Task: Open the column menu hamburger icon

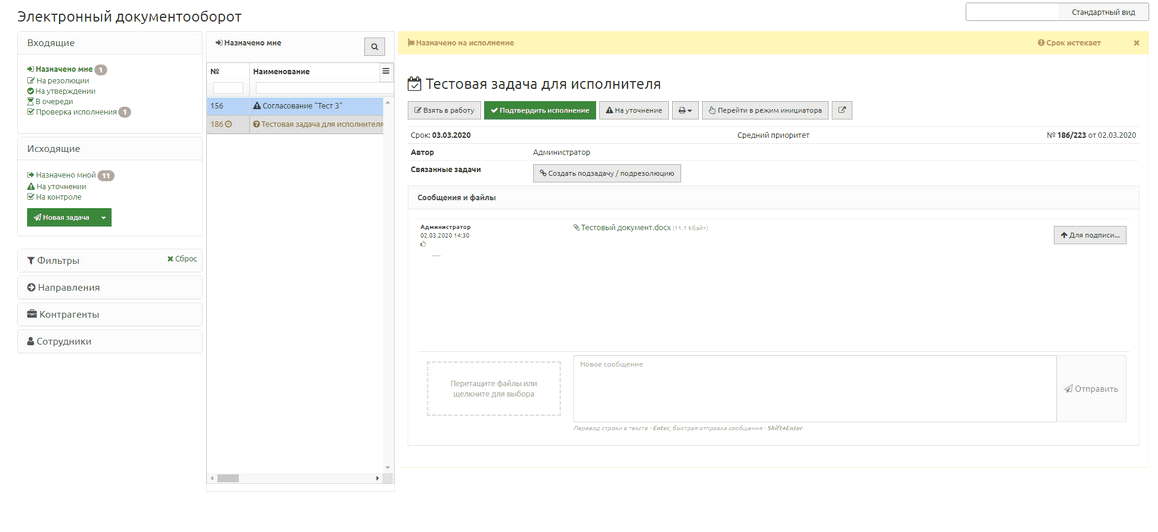Action: (386, 71)
